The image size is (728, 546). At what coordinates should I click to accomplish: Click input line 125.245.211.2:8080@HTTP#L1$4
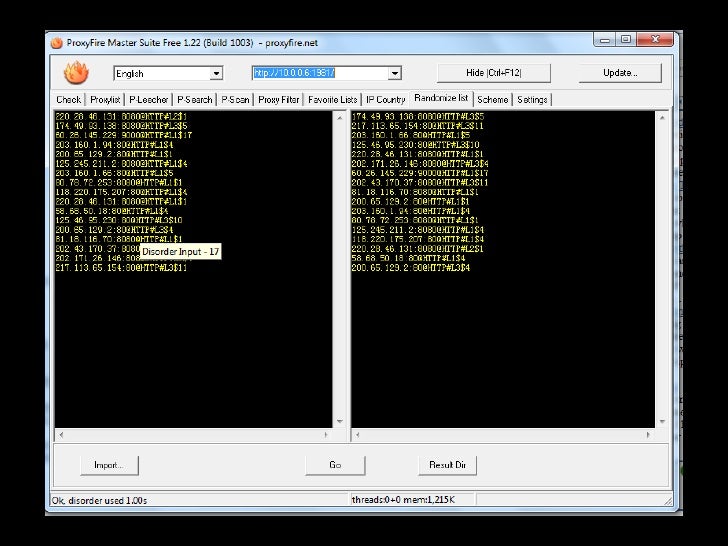[x=121, y=163]
